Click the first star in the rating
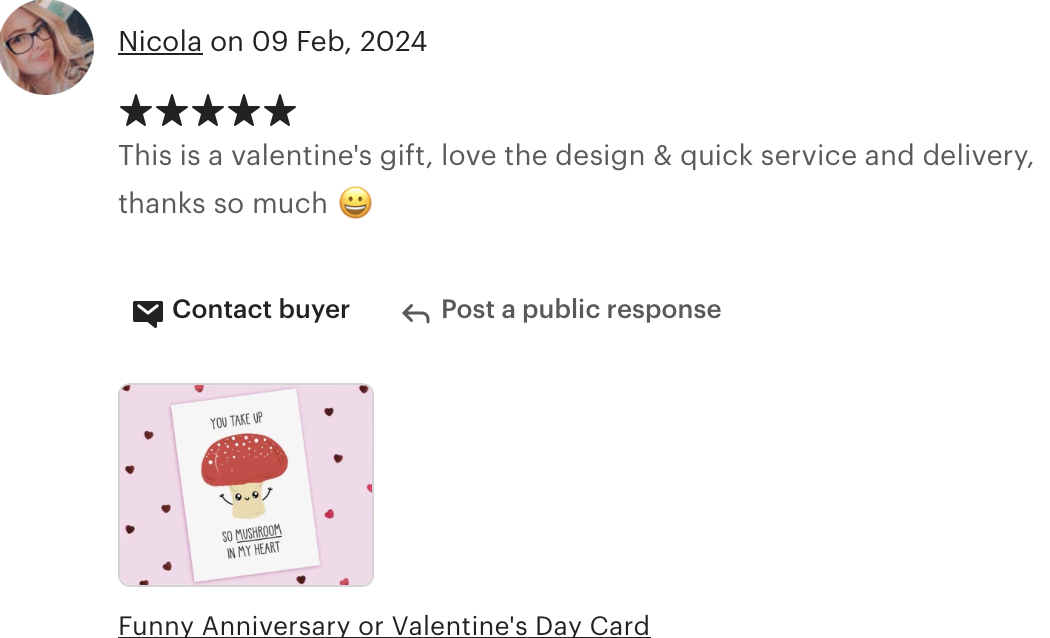This screenshot has width=1050, height=638. pyautogui.click(x=137, y=110)
